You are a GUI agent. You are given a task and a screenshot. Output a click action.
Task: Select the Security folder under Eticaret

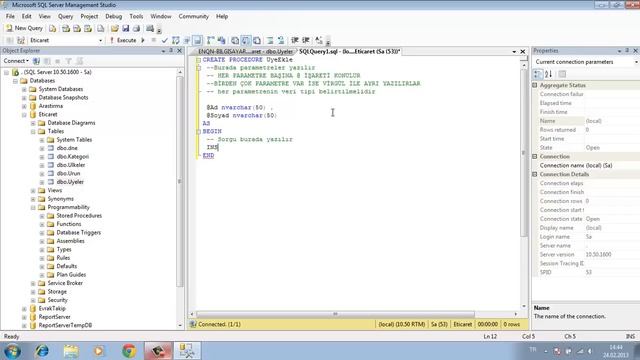(57, 300)
